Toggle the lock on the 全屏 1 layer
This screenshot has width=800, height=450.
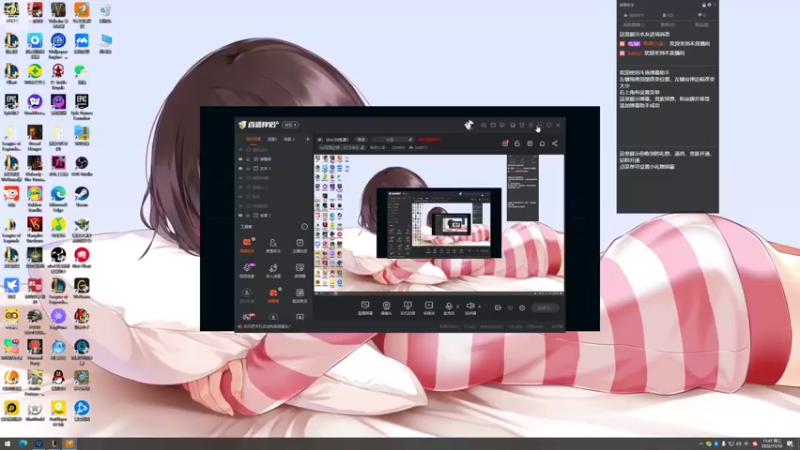tap(248, 215)
